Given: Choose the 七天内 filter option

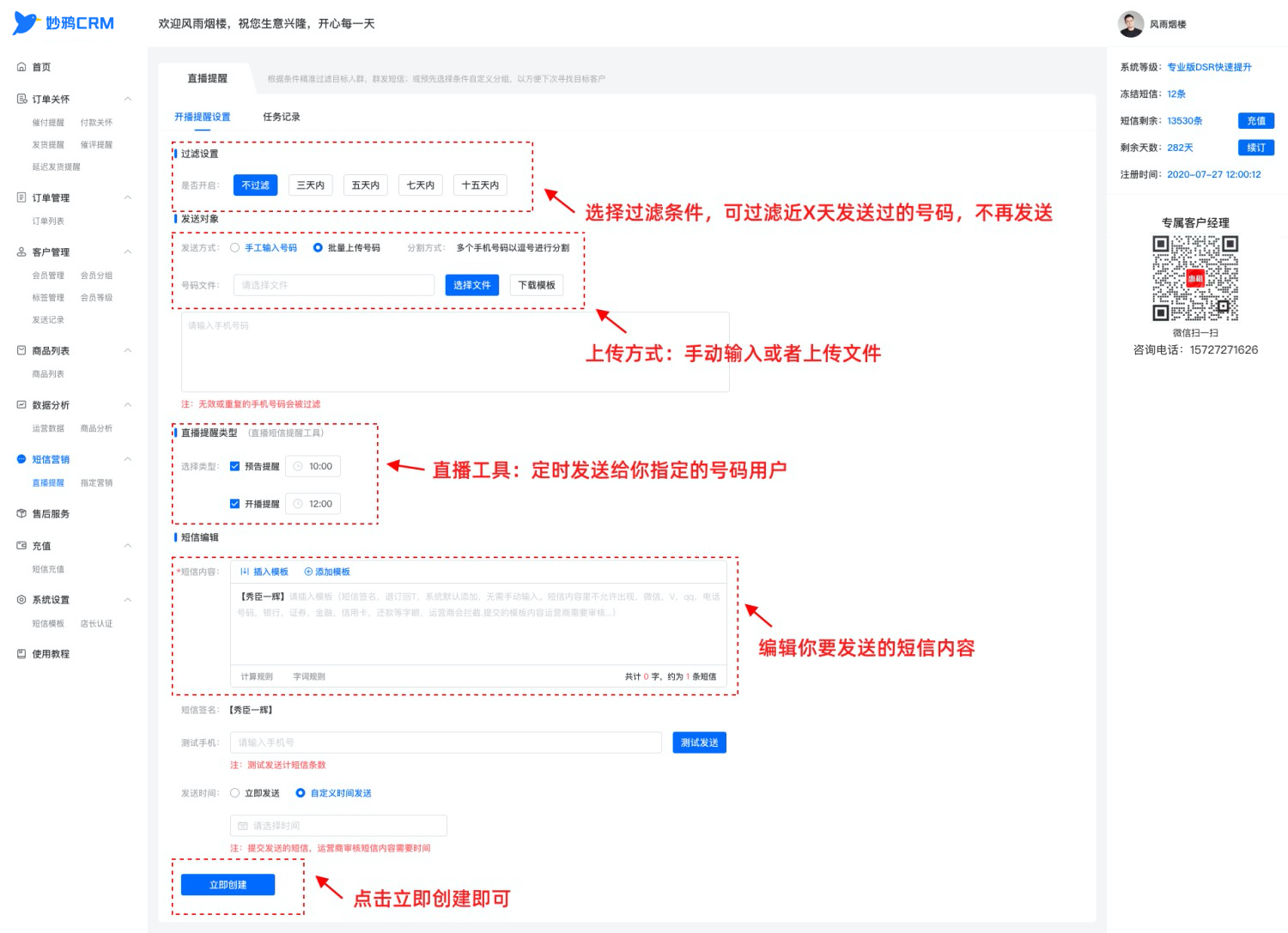Looking at the screenshot, I should point(421,185).
